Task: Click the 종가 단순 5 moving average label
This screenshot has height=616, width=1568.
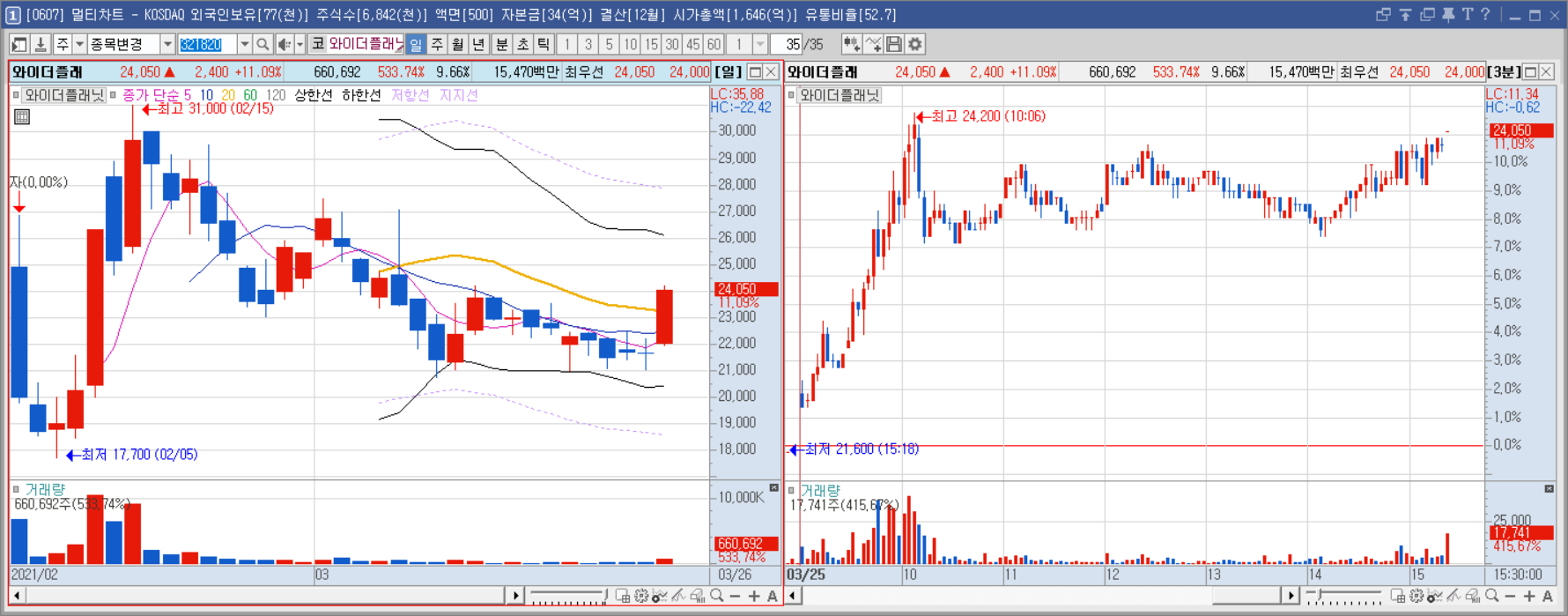Action: pyautogui.click(x=157, y=95)
